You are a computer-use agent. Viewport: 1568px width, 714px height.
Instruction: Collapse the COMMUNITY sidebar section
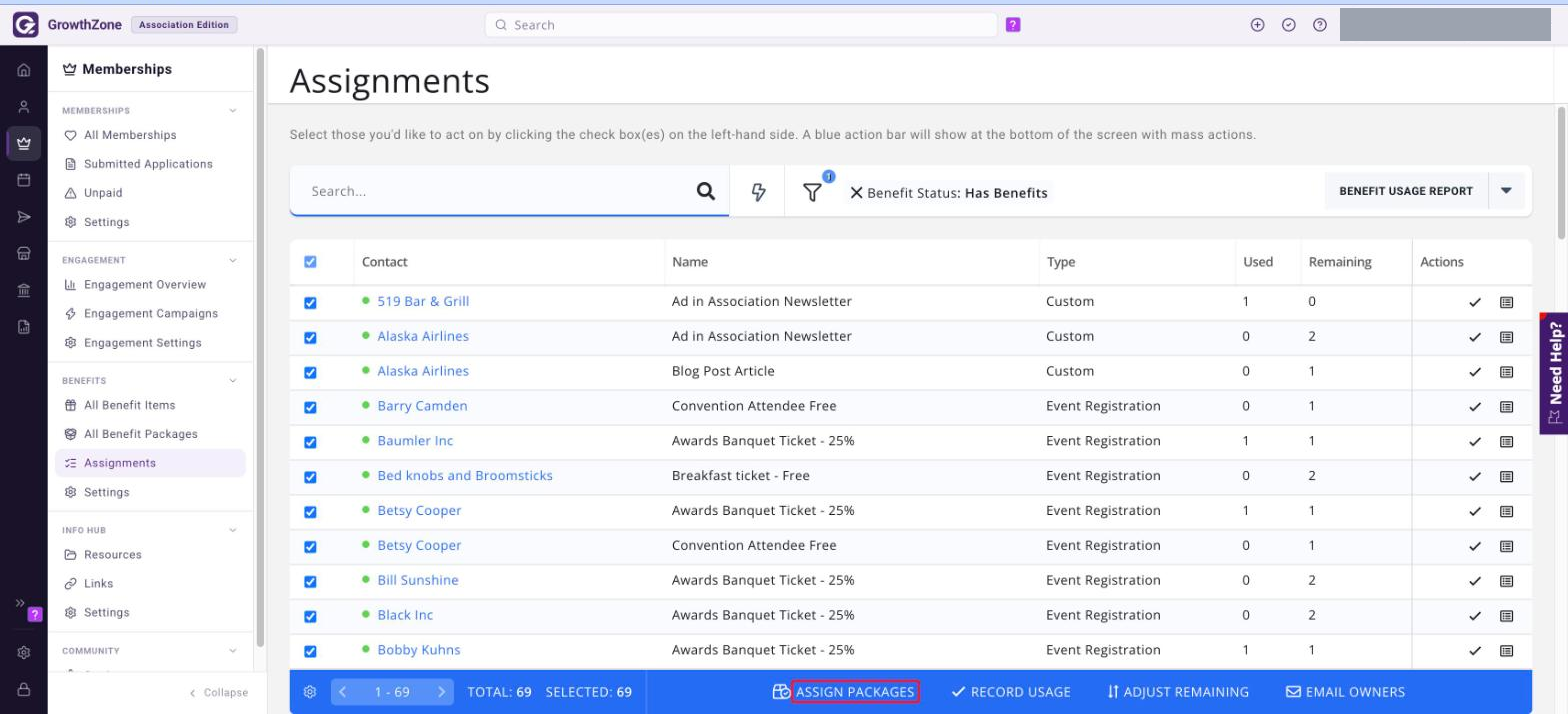233,651
